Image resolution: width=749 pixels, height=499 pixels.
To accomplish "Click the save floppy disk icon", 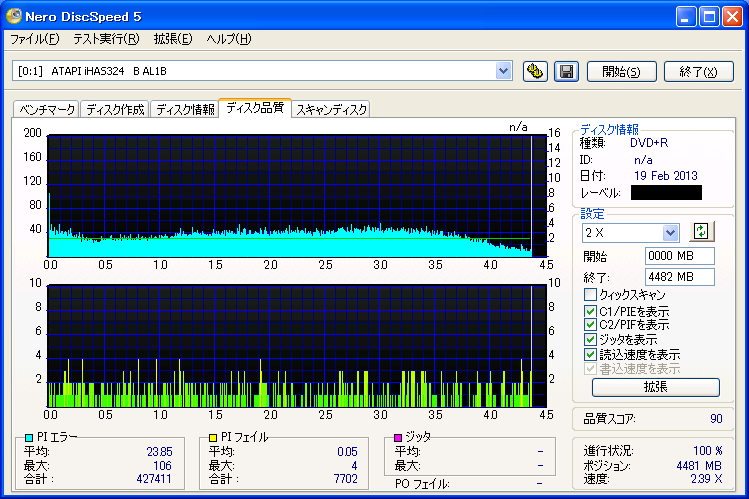I will coord(567,72).
